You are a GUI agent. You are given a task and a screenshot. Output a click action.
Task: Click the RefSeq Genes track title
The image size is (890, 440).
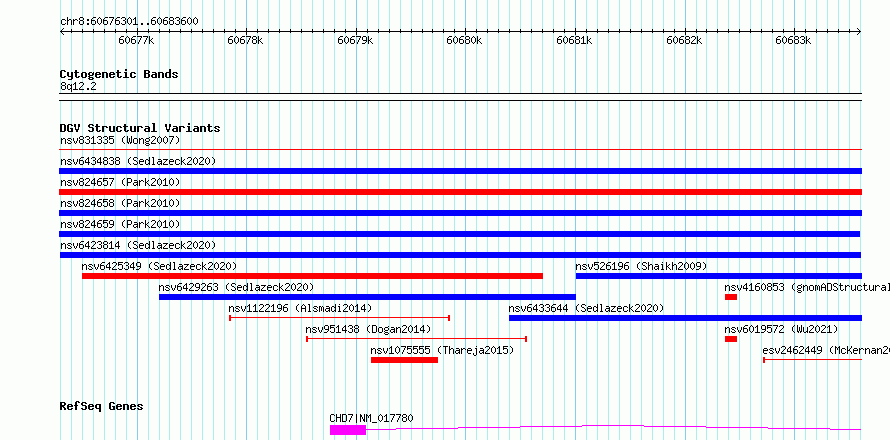102,406
